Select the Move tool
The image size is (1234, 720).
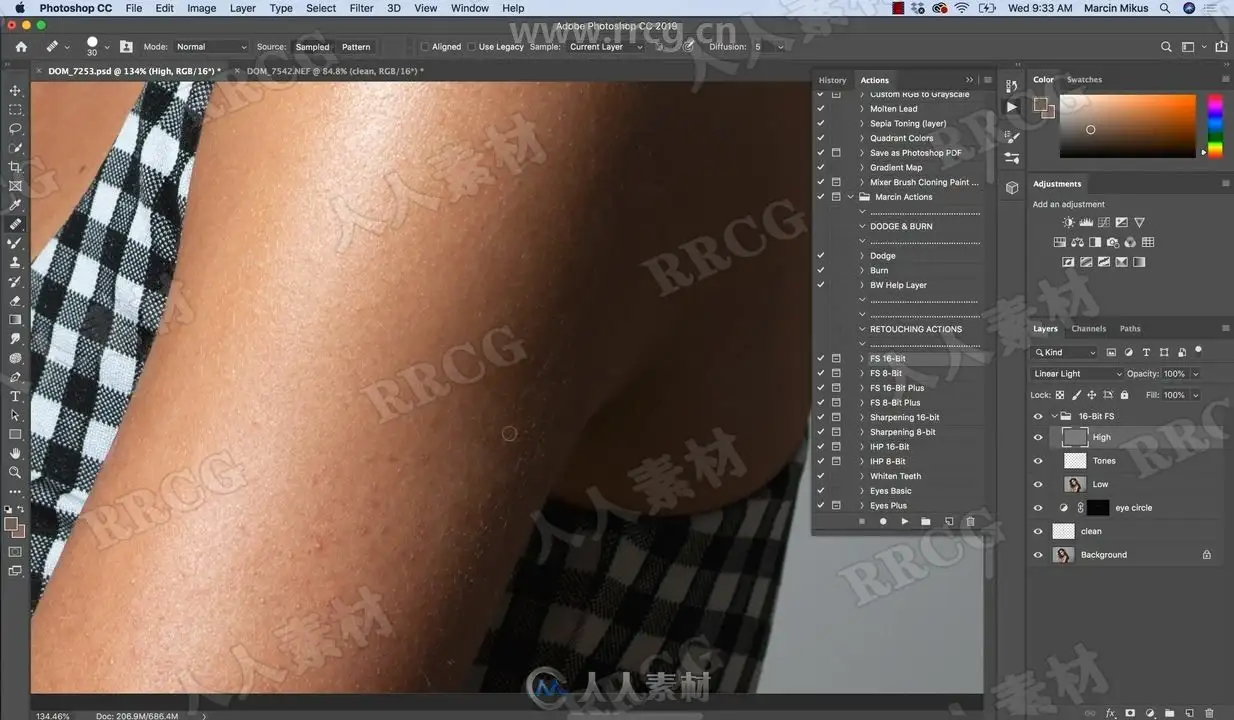point(15,91)
